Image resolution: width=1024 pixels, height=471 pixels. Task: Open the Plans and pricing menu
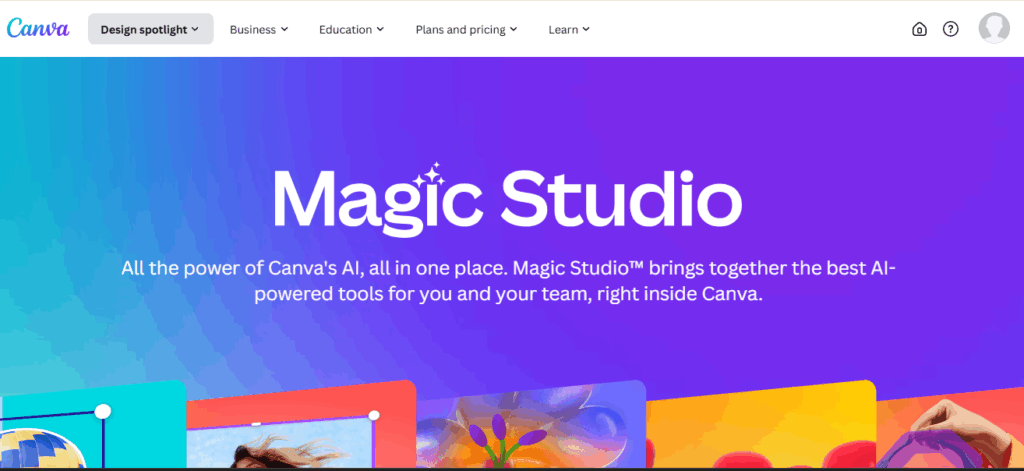tap(466, 29)
